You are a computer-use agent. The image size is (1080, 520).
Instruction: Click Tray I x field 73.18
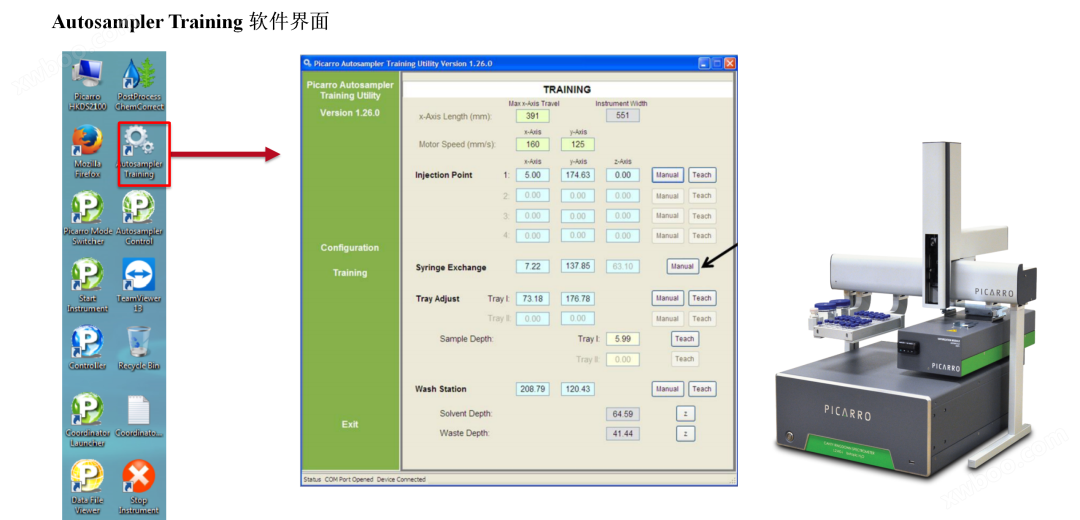[x=532, y=298]
